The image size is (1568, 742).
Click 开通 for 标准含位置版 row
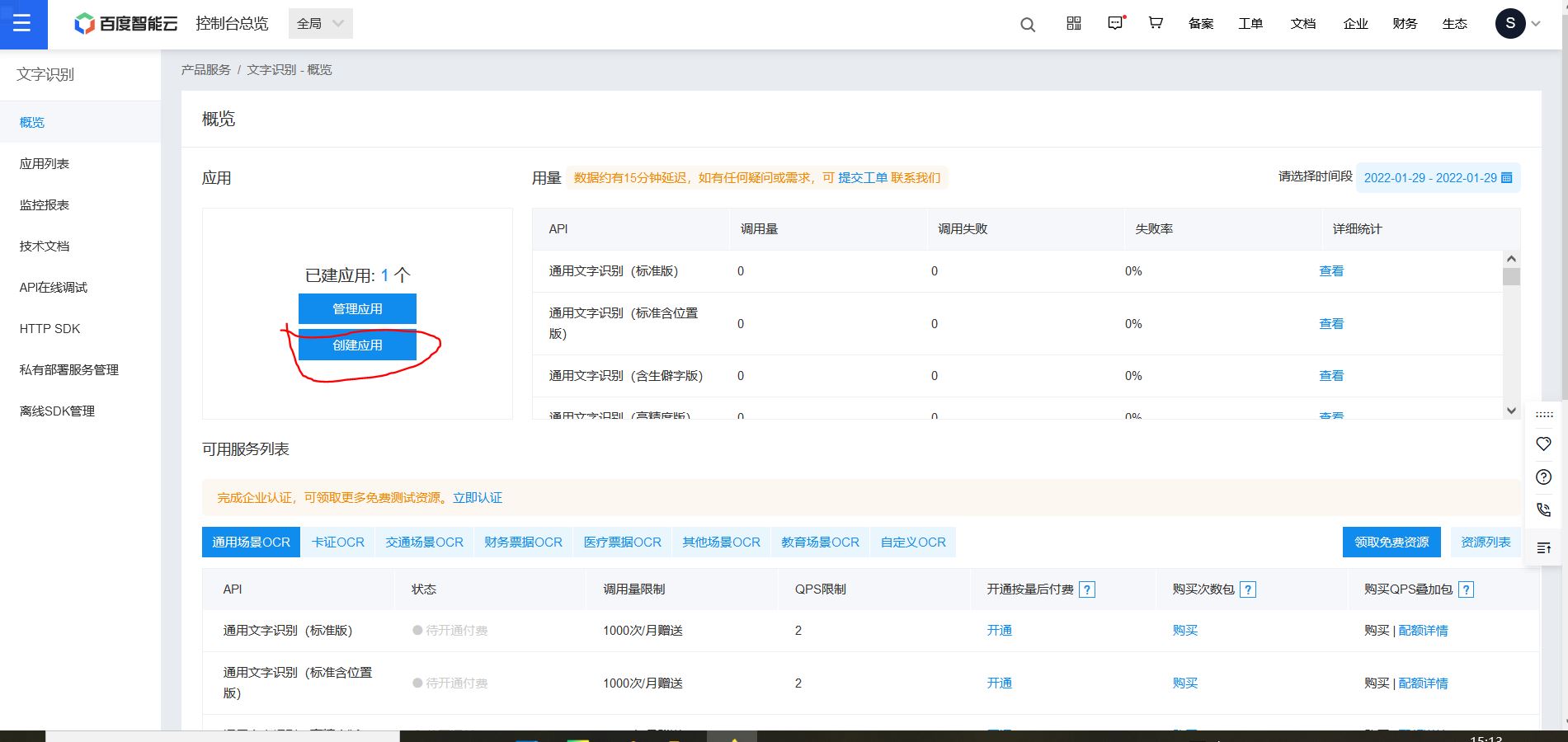(x=999, y=683)
